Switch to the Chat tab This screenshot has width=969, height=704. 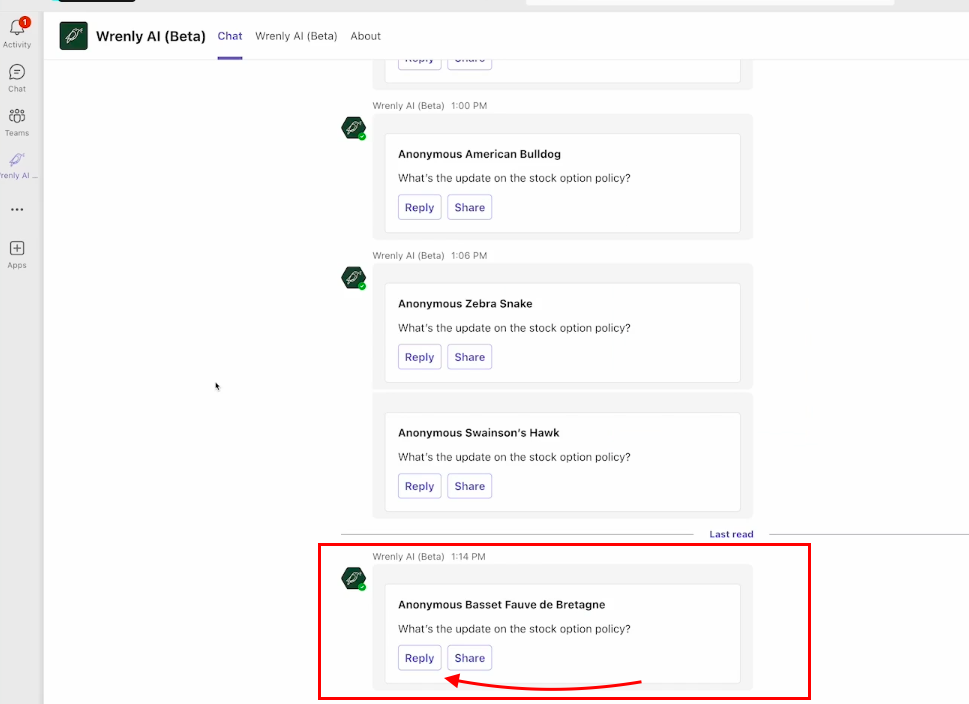(x=229, y=36)
